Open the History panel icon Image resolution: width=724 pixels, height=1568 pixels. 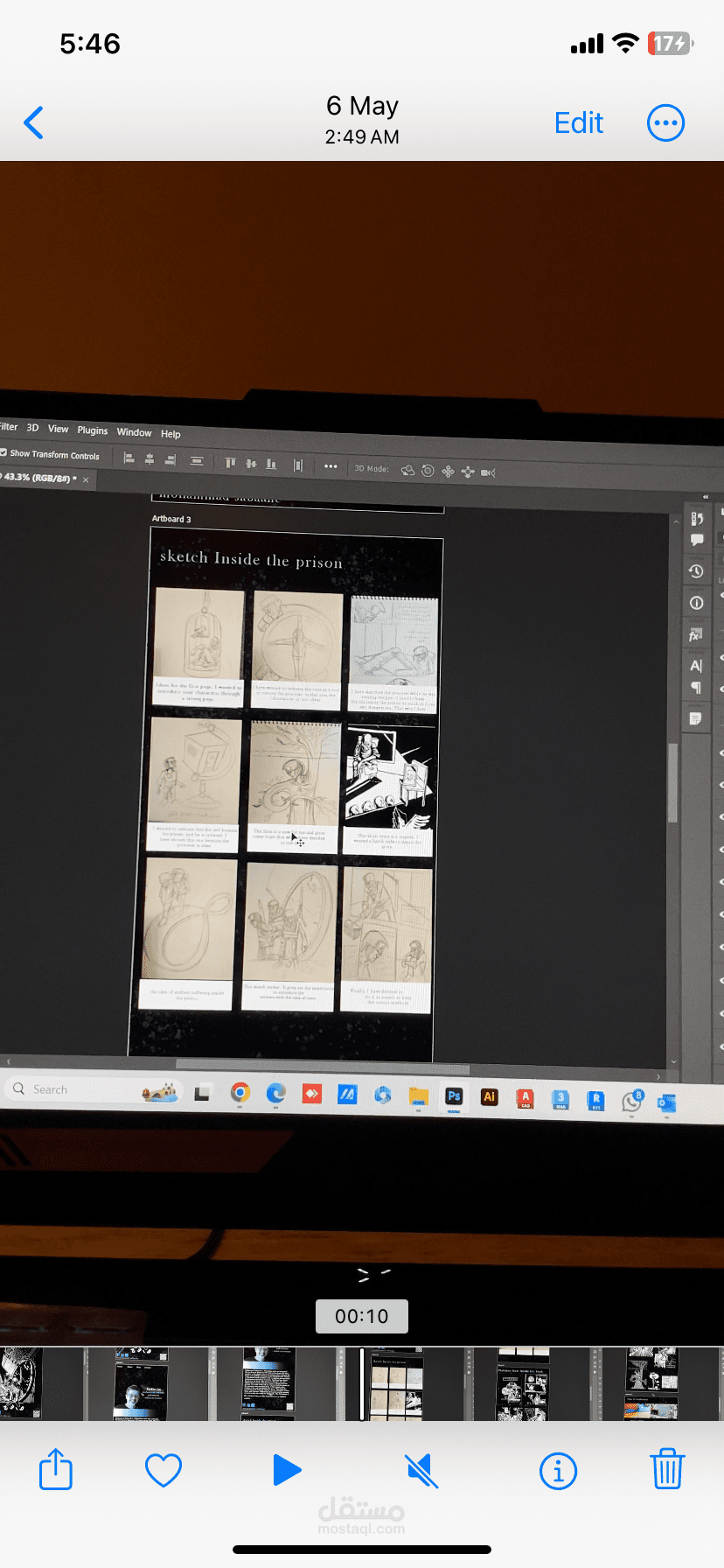tap(697, 519)
